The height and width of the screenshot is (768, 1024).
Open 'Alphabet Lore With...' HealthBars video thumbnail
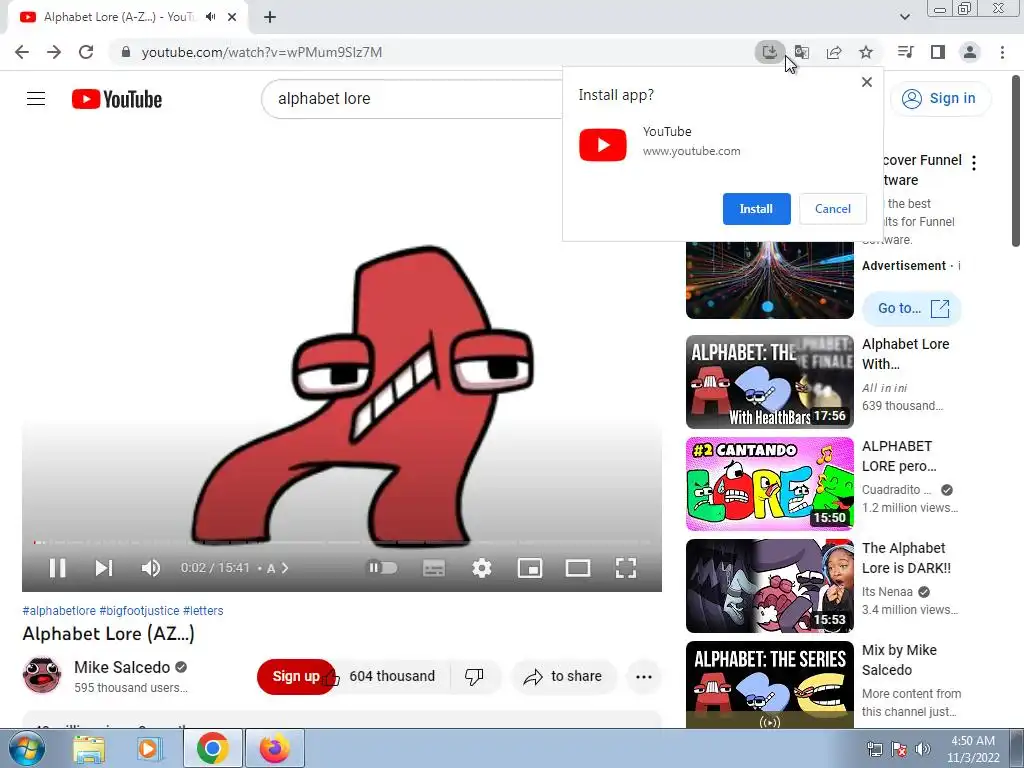tap(769, 382)
